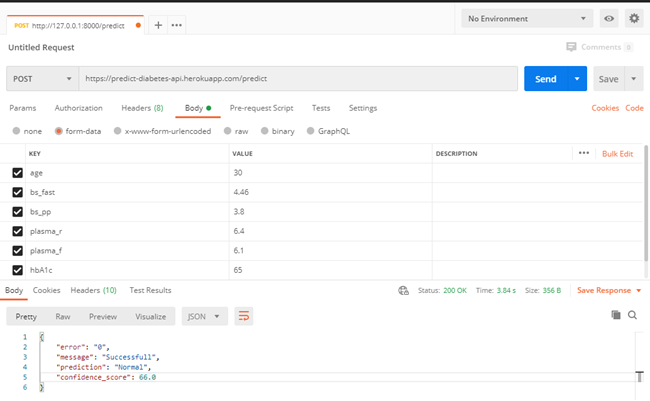Expand the No Environment dropdown

click(526, 19)
